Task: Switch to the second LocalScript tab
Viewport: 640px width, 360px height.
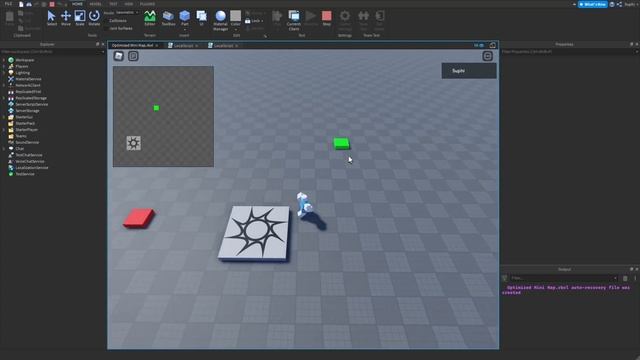Action: pos(223,45)
